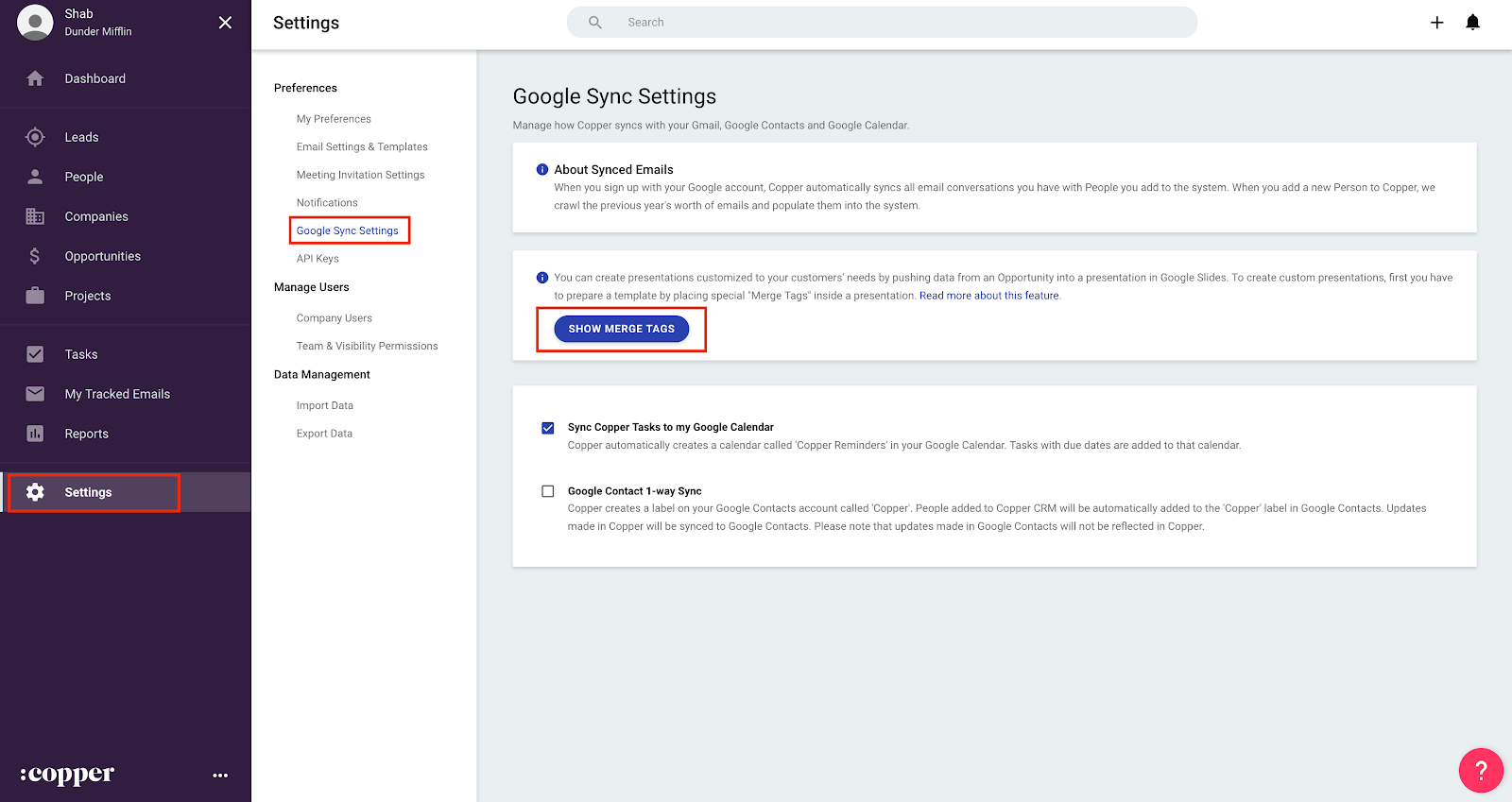Click the About Synced Emails heading

click(613, 170)
